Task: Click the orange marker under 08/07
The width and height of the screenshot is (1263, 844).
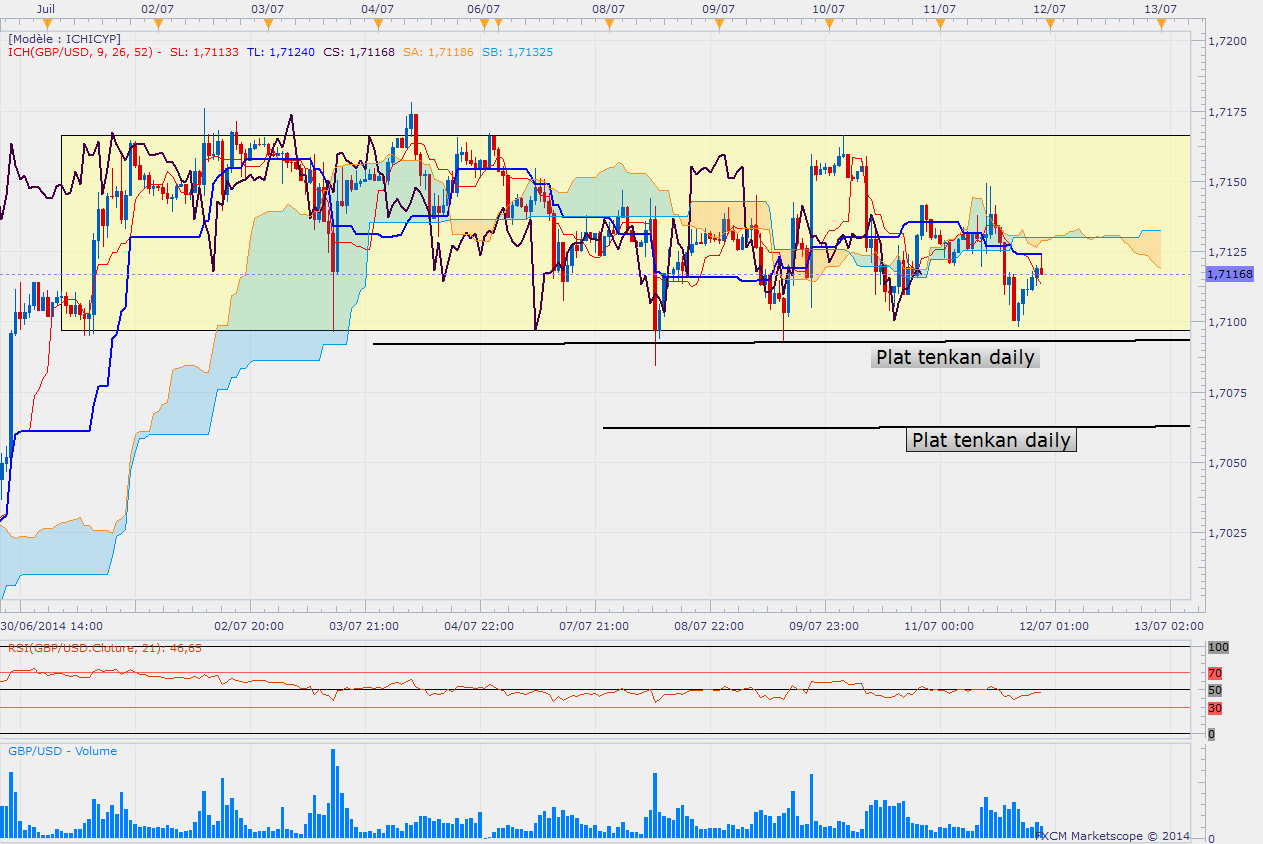Action: (x=609, y=22)
